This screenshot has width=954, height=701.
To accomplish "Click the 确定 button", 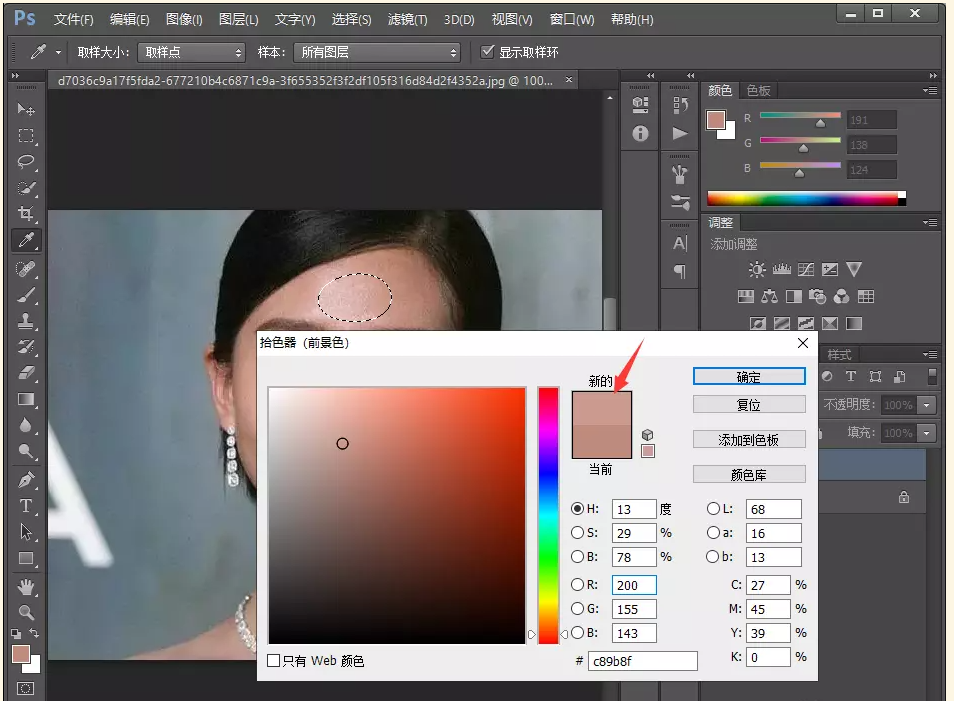I will click(749, 377).
